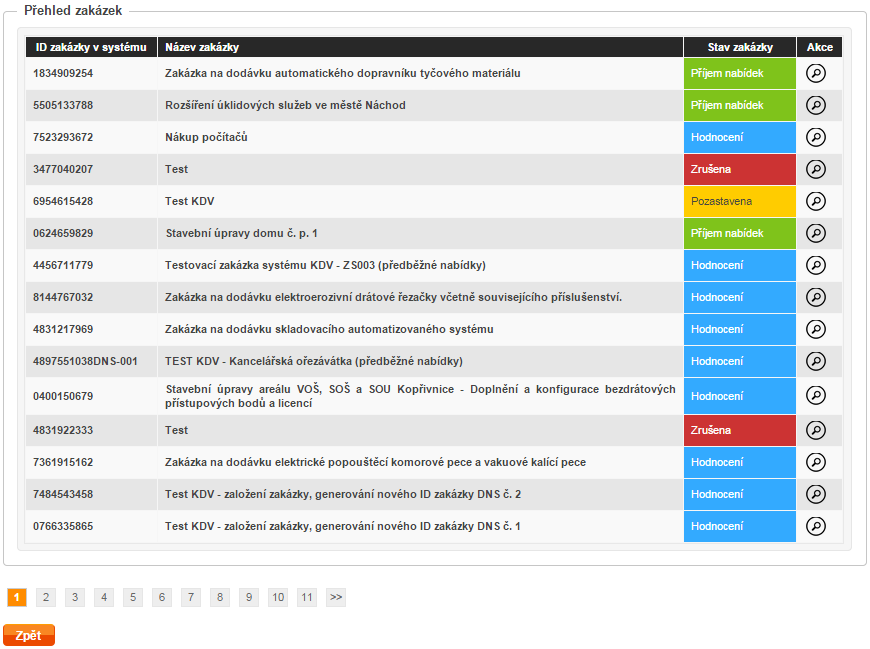Click order ID 0400150679
The height and width of the screenshot is (649, 870).
click(63, 396)
